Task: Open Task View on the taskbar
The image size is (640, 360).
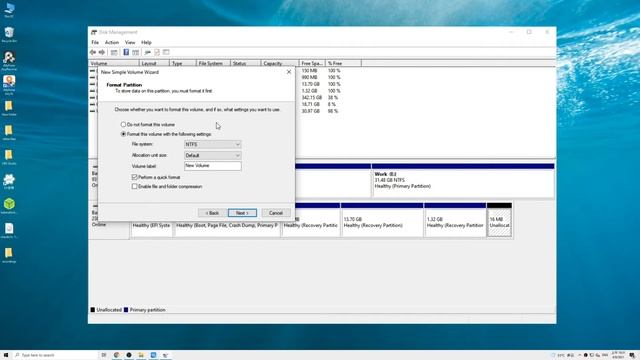Action: [x=104, y=355]
